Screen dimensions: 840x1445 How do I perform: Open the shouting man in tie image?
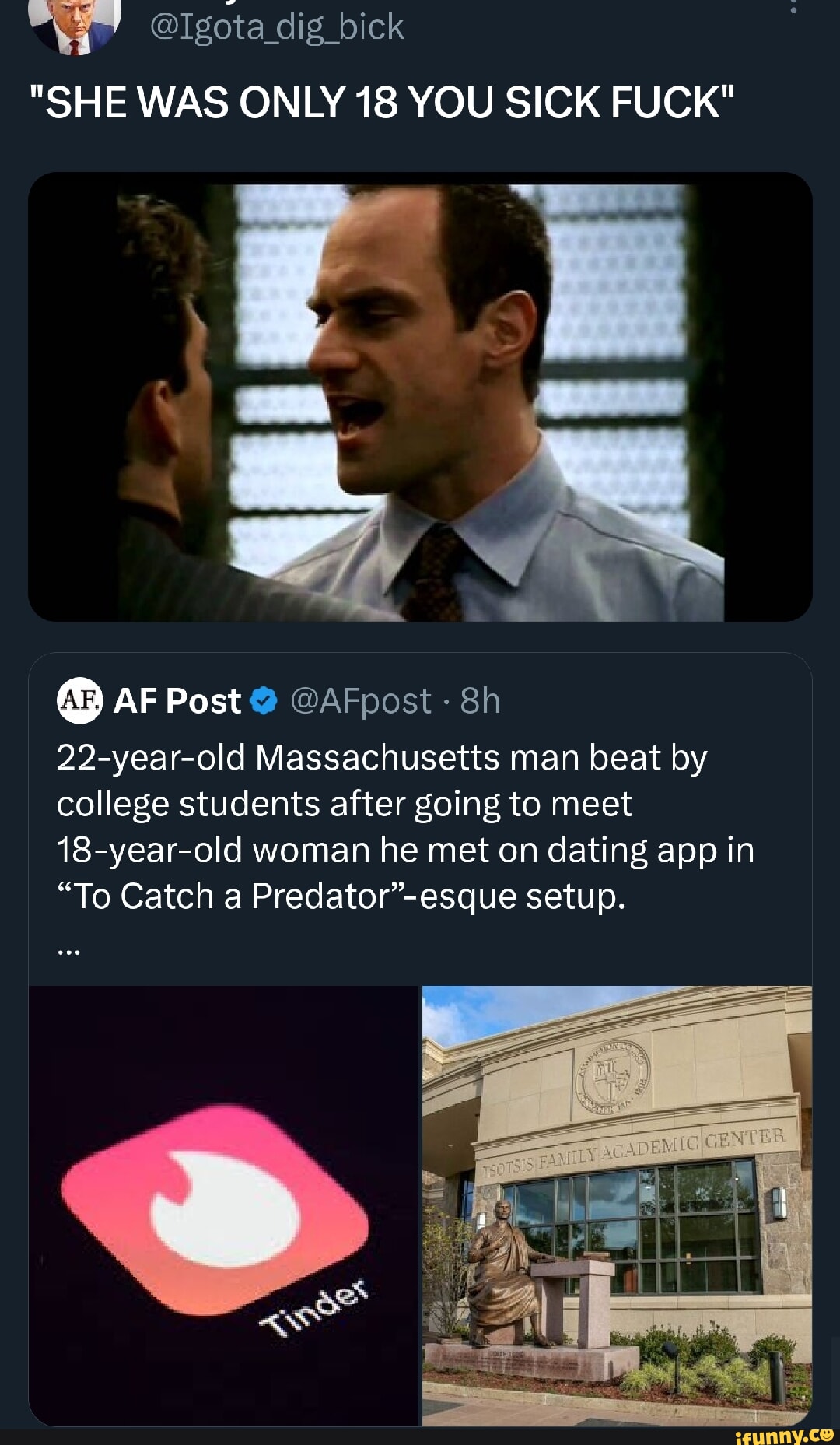click(420, 397)
